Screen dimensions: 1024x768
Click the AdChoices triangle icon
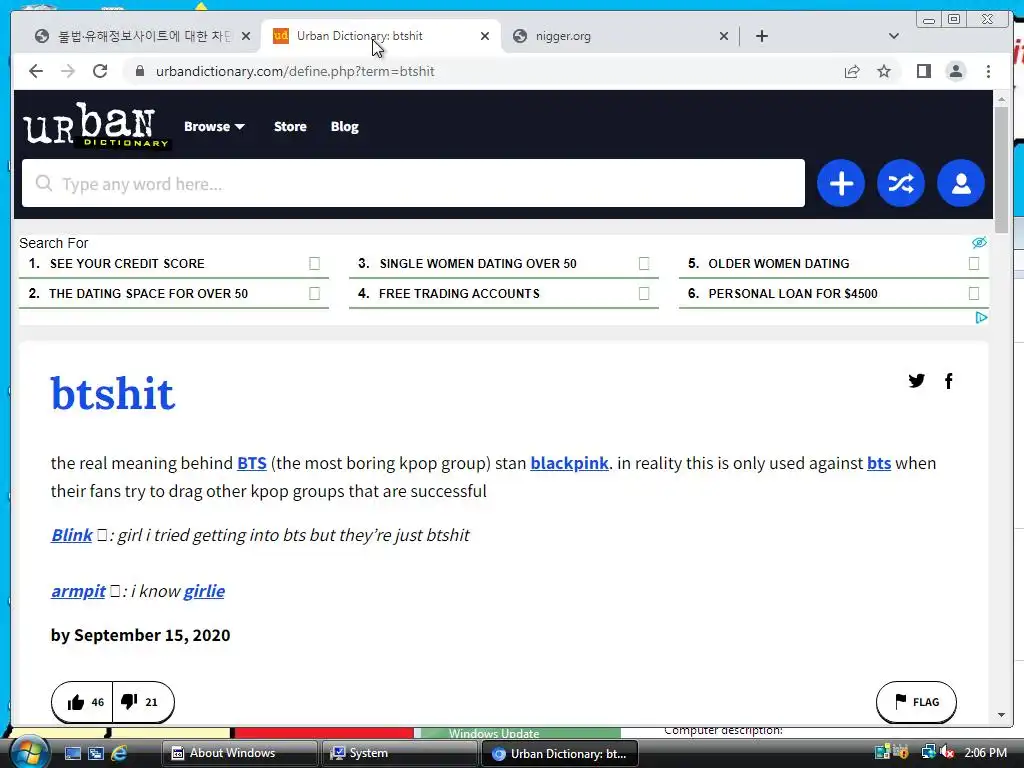pyautogui.click(x=981, y=317)
